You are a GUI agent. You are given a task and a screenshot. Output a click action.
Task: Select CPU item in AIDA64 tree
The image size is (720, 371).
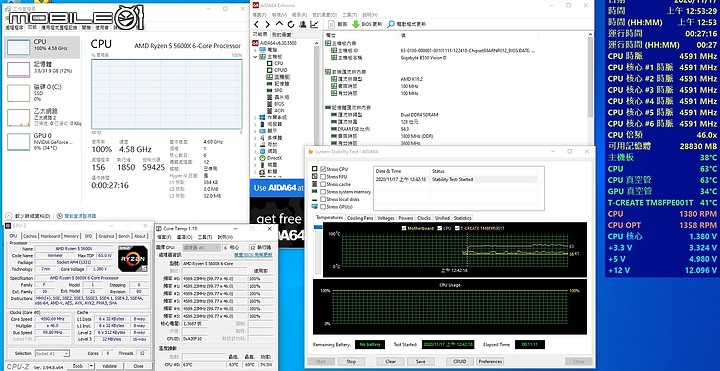click(276, 63)
